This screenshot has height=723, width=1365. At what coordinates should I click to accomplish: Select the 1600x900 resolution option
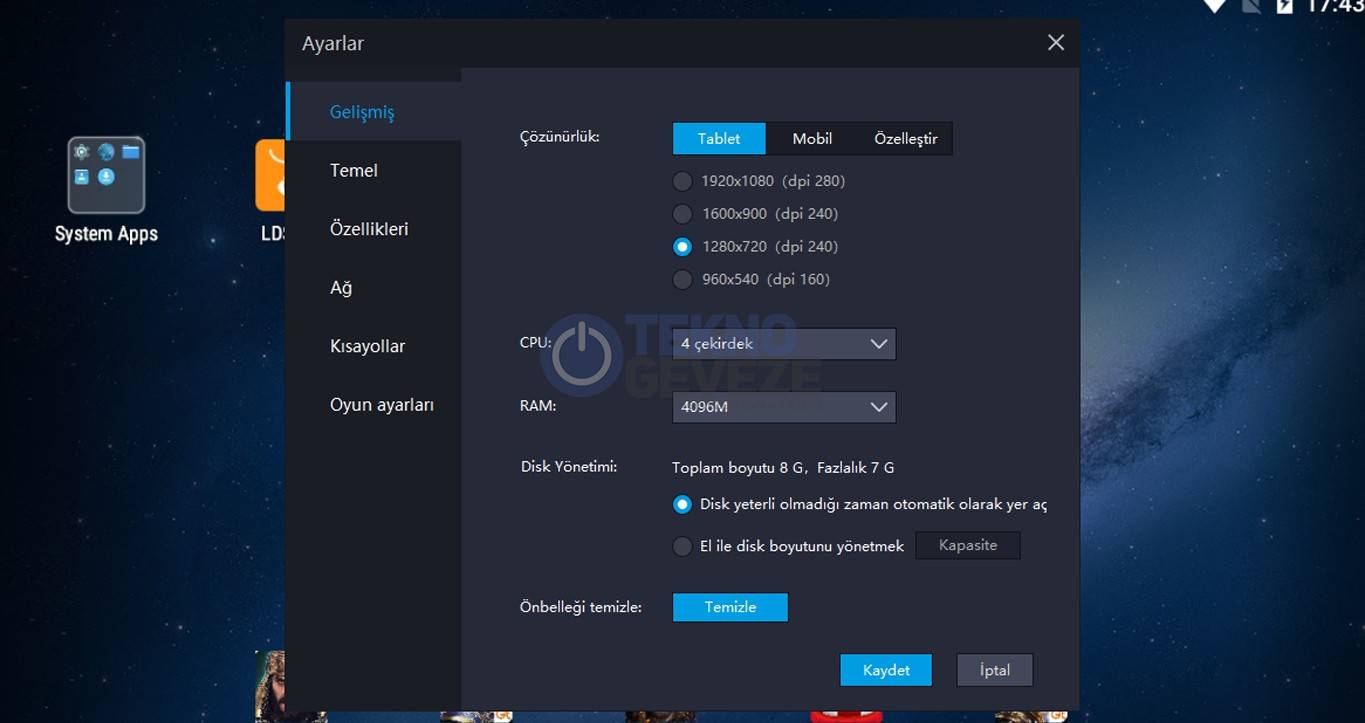point(682,214)
